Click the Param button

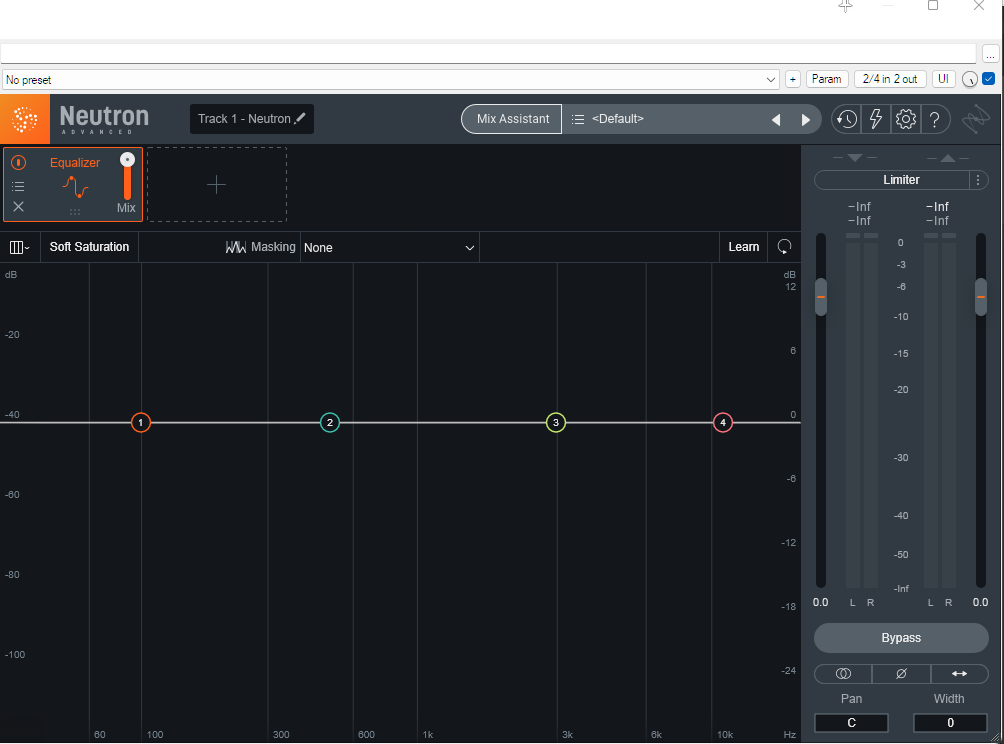click(x=827, y=79)
